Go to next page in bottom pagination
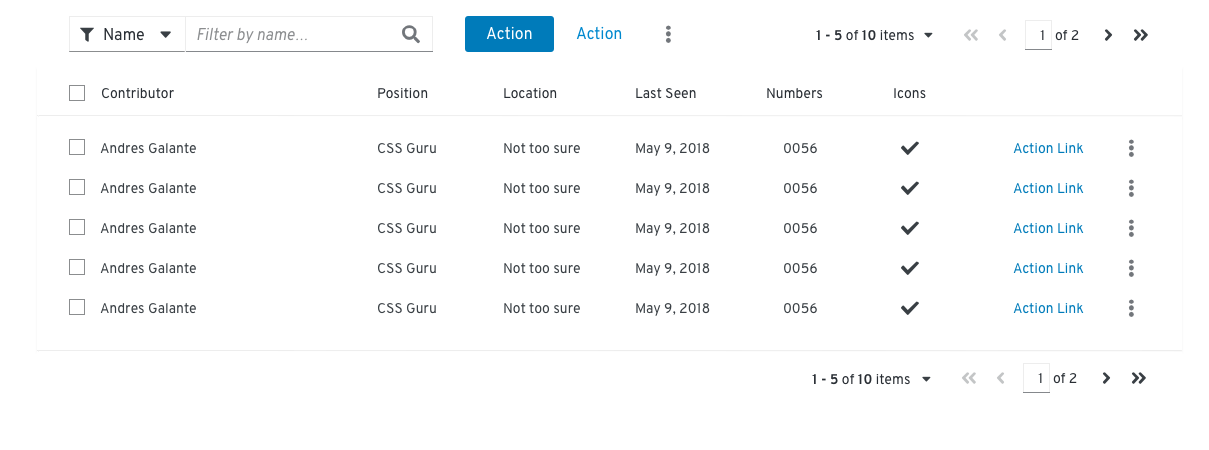1209x450 pixels. pos(1106,378)
